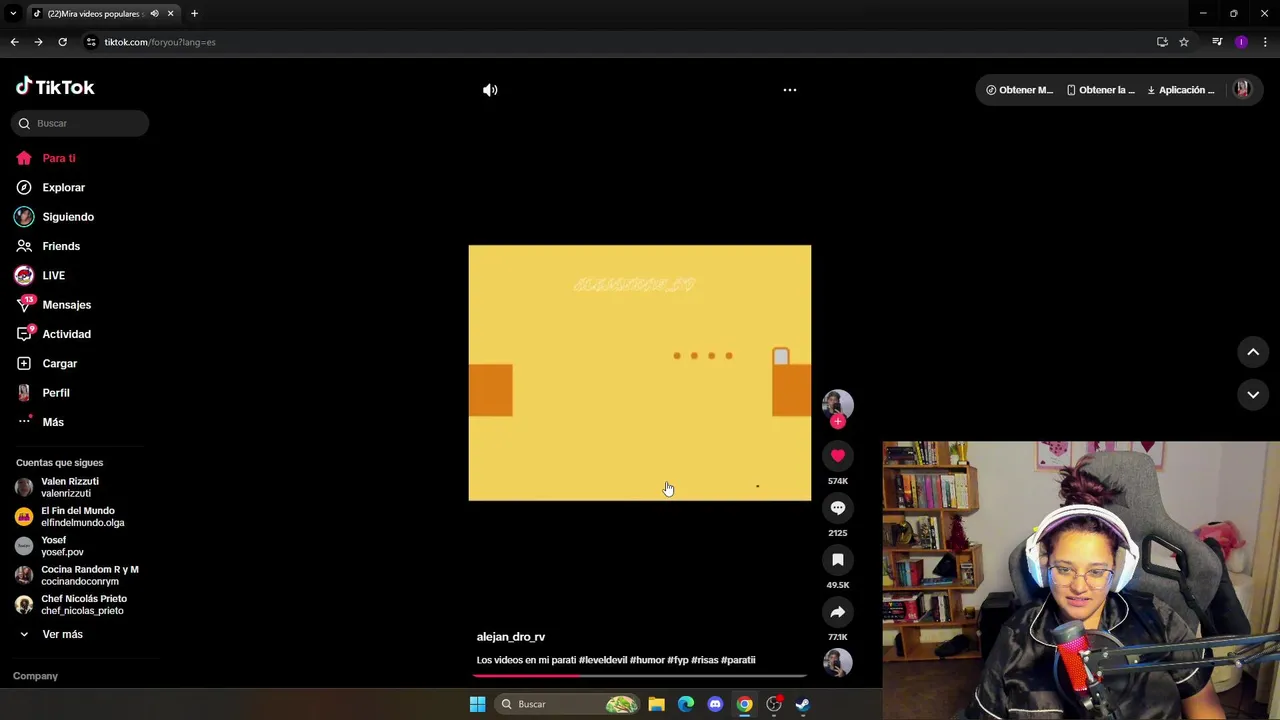Open creator avatar above the like button
Viewport: 1280px width, 720px height.
pyautogui.click(x=838, y=403)
